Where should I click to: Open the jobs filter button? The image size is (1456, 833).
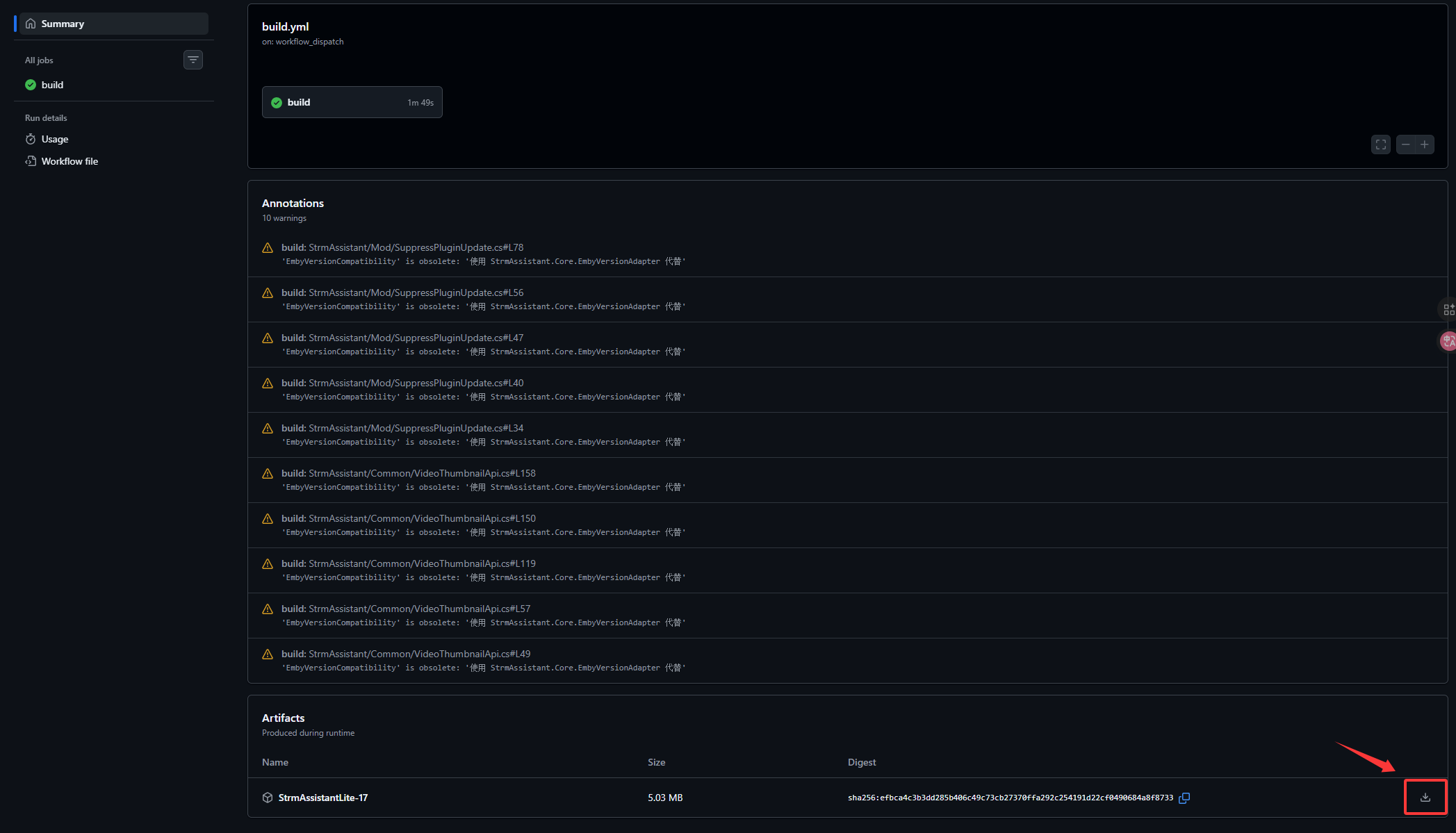click(193, 60)
